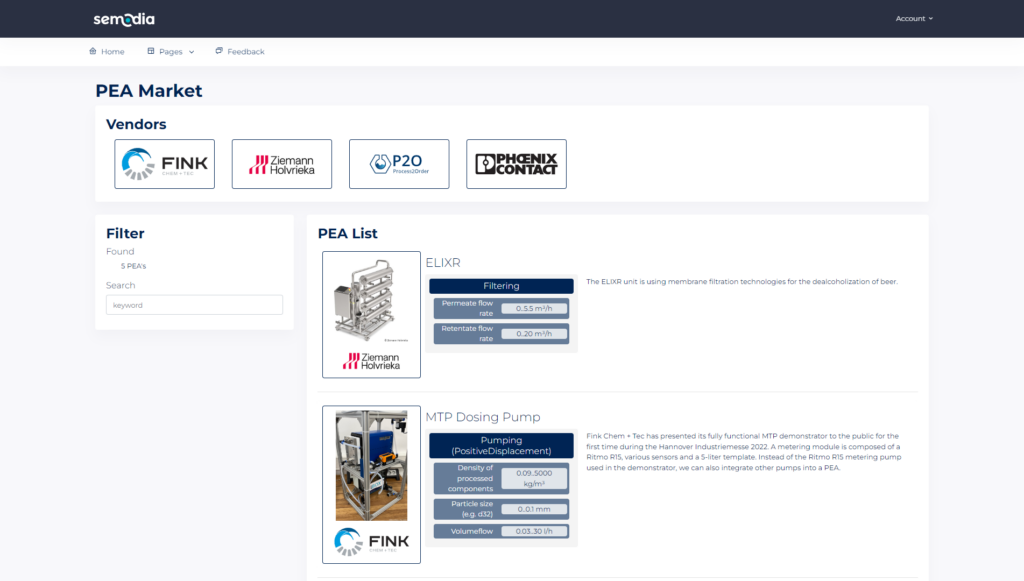The image size is (1024, 581).
Task: Select the P2O Process2Order vendor logo
Action: tap(399, 164)
